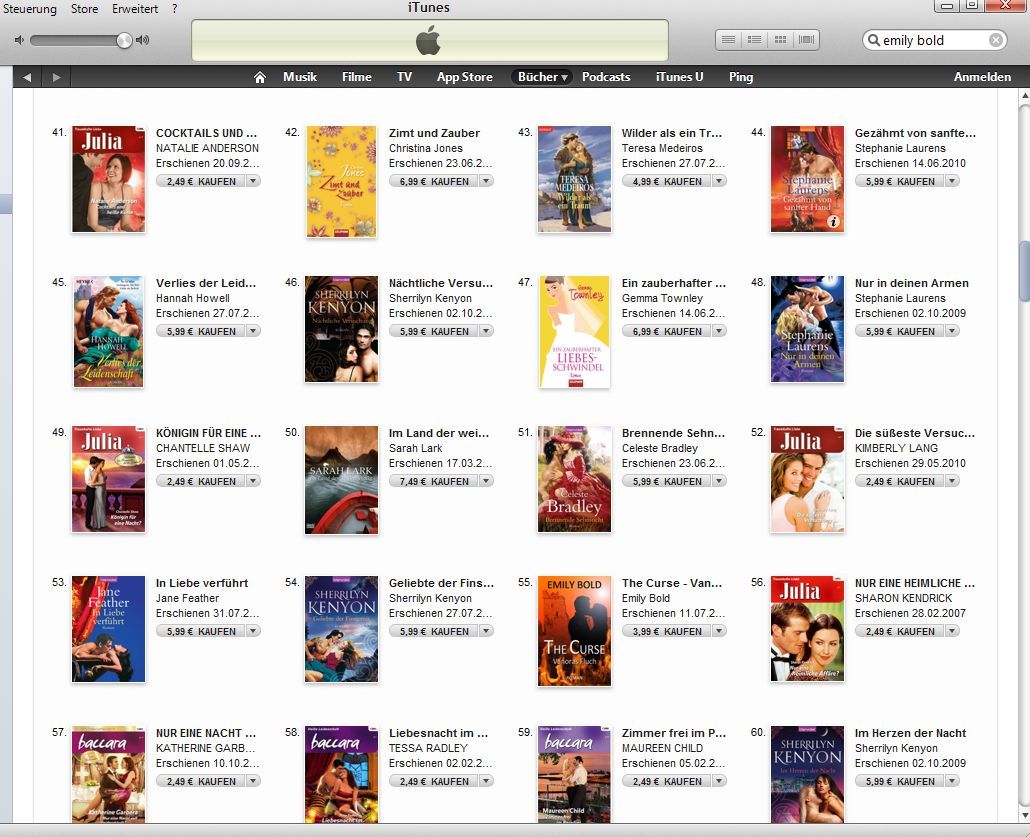Image resolution: width=1030 pixels, height=837 pixels.
Task: Switch to Cover Flow view icon
Action: (x=807, y=40)
